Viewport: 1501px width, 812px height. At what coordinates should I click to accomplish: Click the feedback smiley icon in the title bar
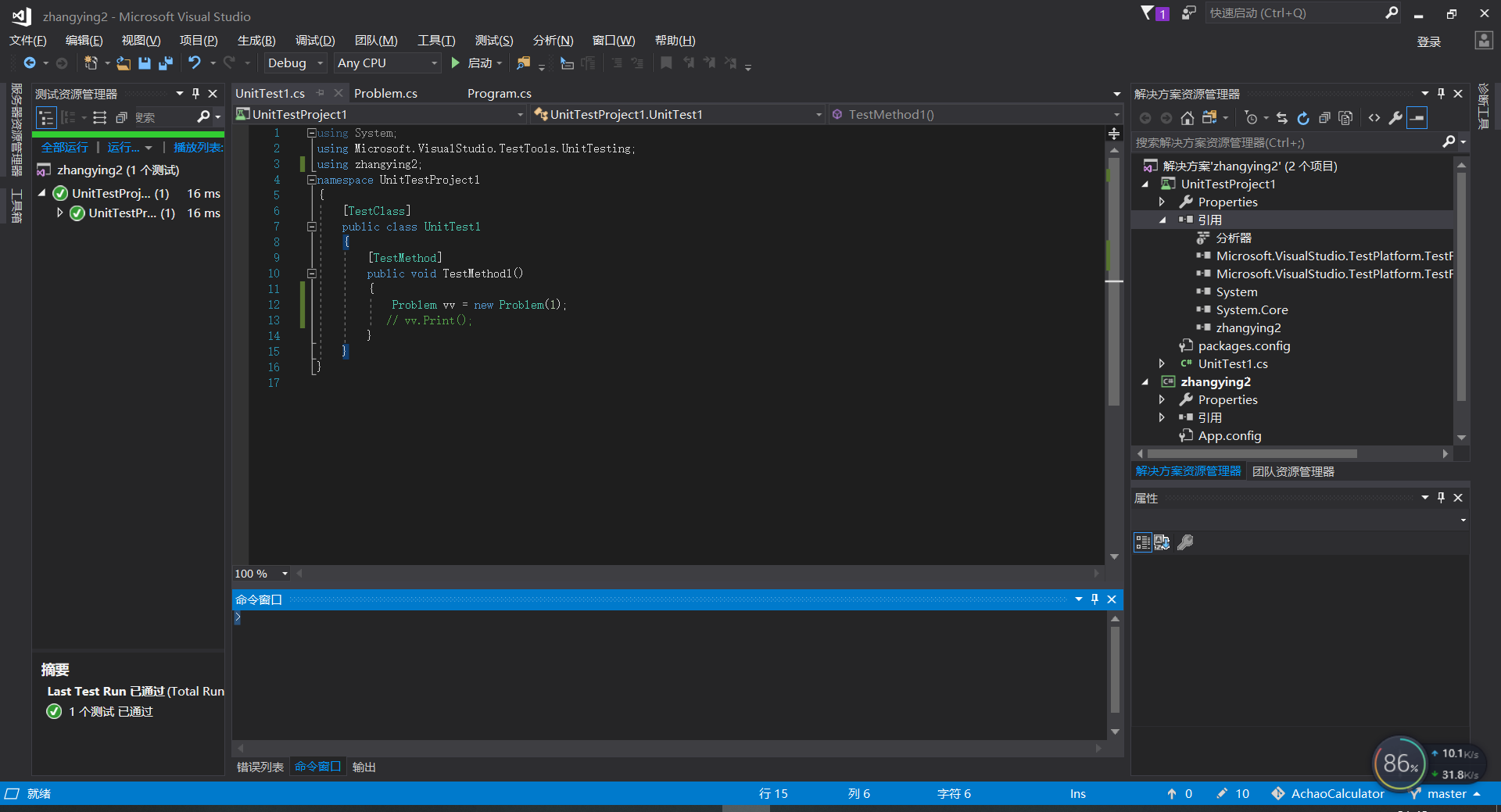(1188, 13)
